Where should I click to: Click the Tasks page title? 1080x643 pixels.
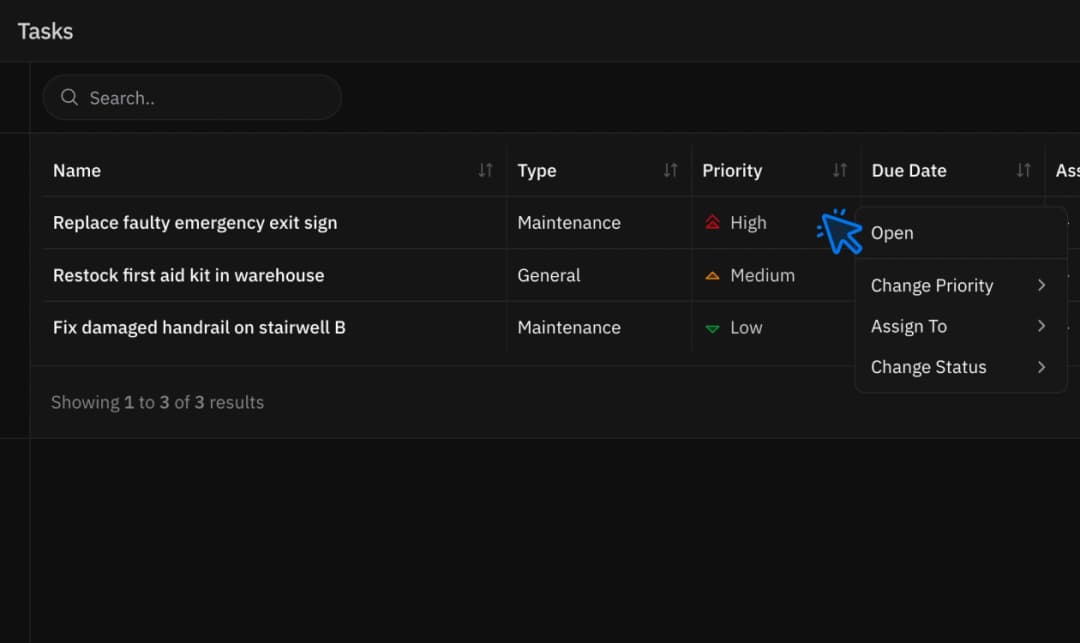[45, 31]
